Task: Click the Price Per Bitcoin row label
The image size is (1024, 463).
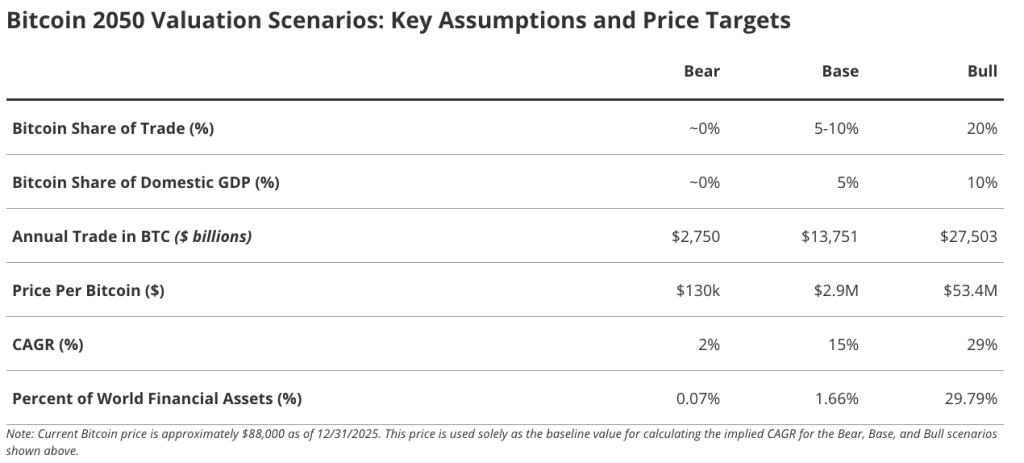Action: click(x=88, y=290)
